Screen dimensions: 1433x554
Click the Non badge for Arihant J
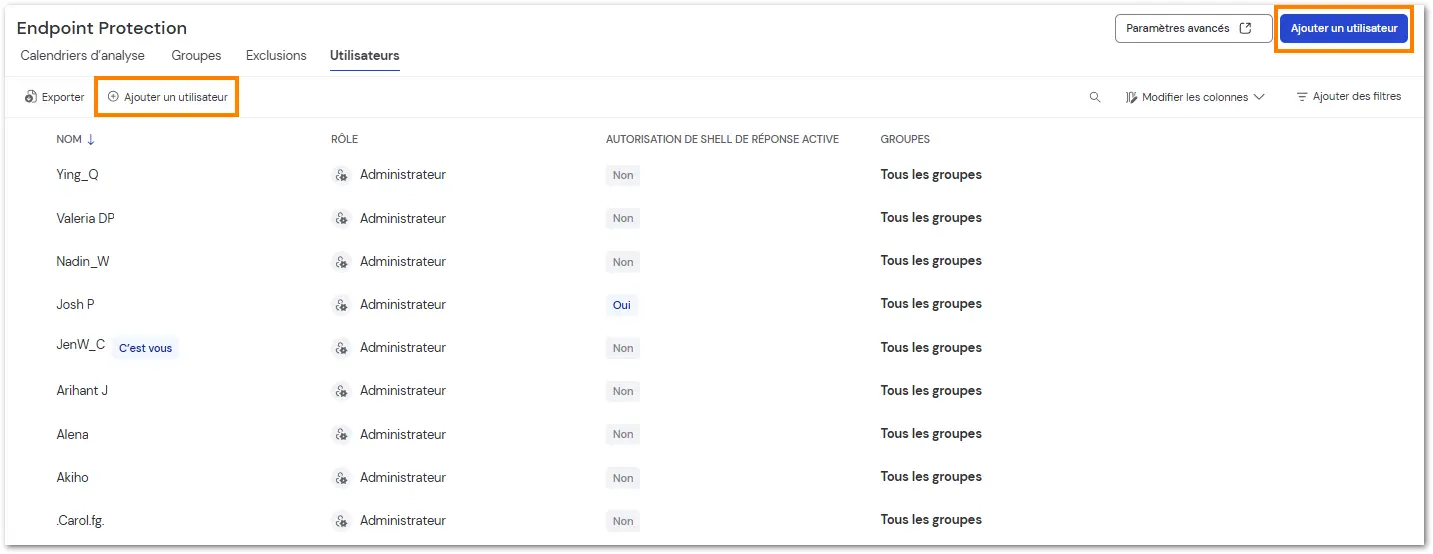[623, 391]
